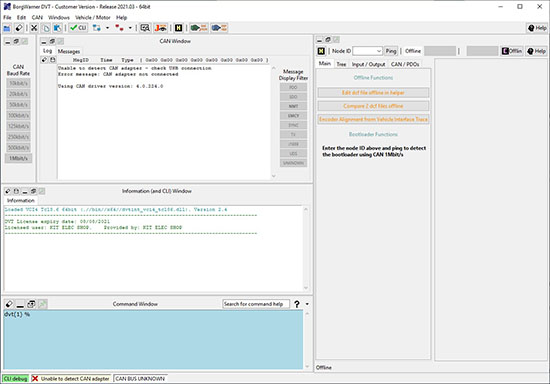550x384 pixels.
Task: Click the eraser clear icon in main toolbar
Action: pyautogui.click(x=19, y=28)
